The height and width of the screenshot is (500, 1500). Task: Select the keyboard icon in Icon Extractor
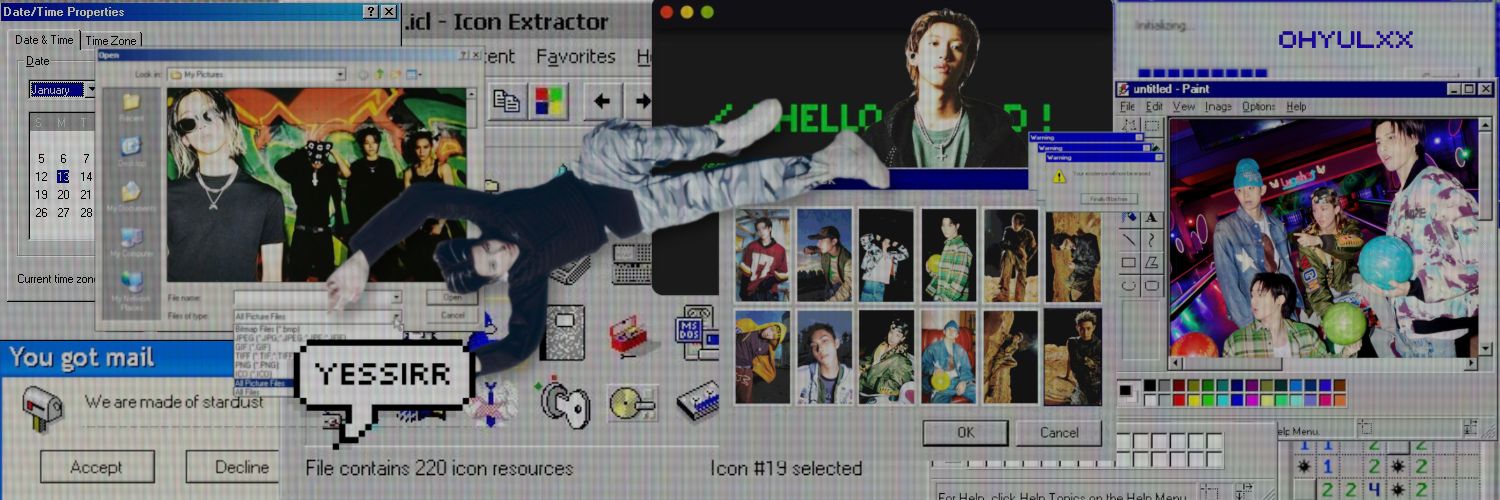click(632, 264)
